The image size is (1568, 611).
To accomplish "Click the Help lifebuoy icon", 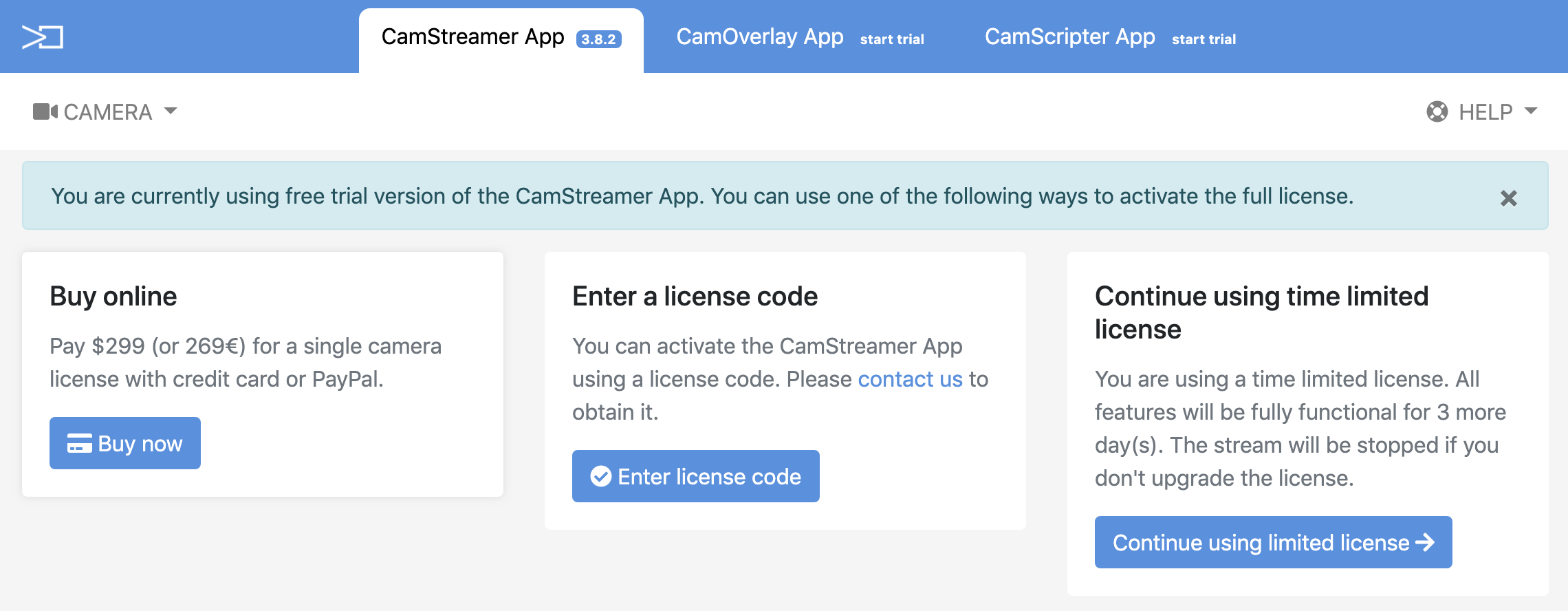I will tap(1437, 111).
